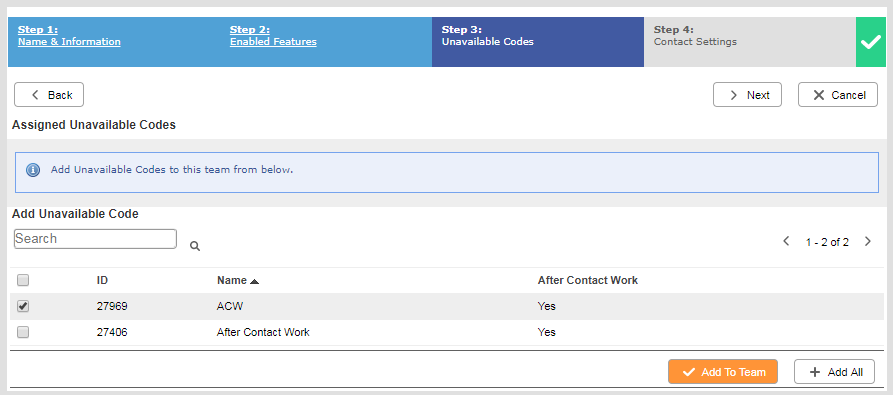The height and width of the screenshot is (395, 893).
Task: Click the green checkmark finish icon
Action: coord(871,42)
